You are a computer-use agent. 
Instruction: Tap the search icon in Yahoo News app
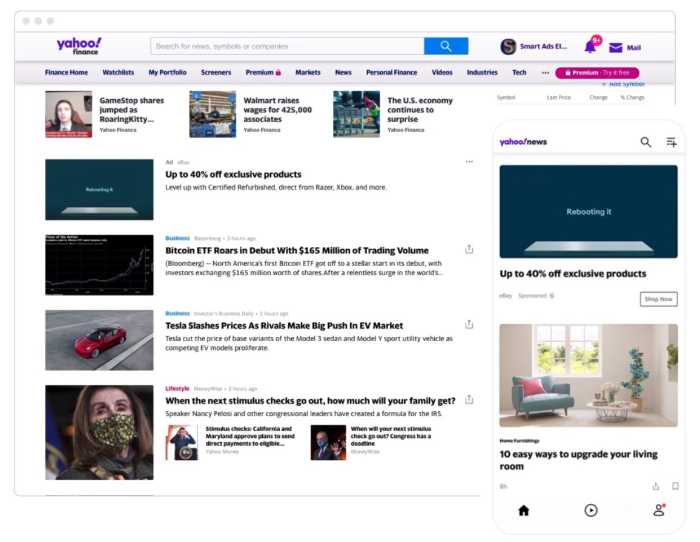tap(646, 142)
